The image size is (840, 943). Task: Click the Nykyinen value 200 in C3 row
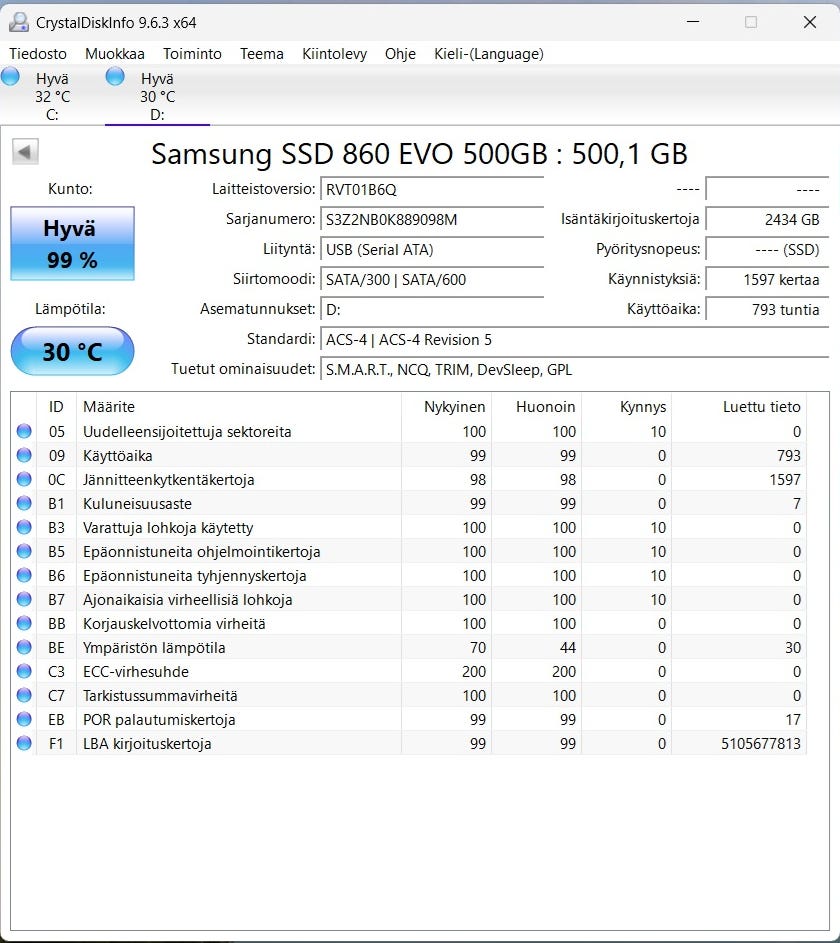coord(474,672)
